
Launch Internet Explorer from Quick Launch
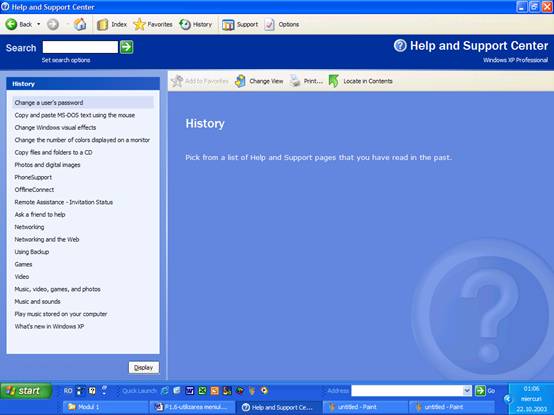[165, 391]
